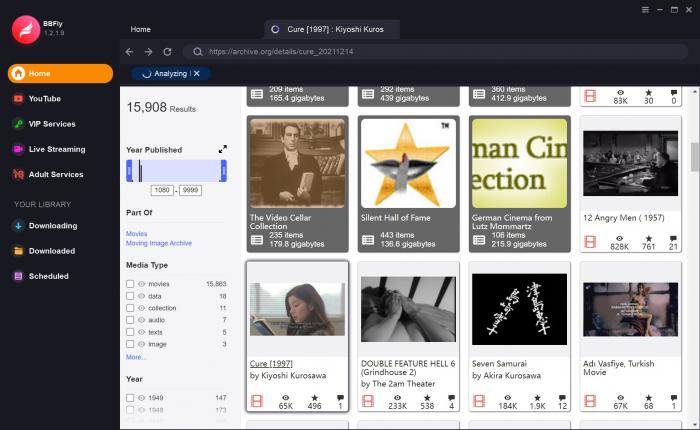Cancel analyzing with the X icon

tap(197, 73)
